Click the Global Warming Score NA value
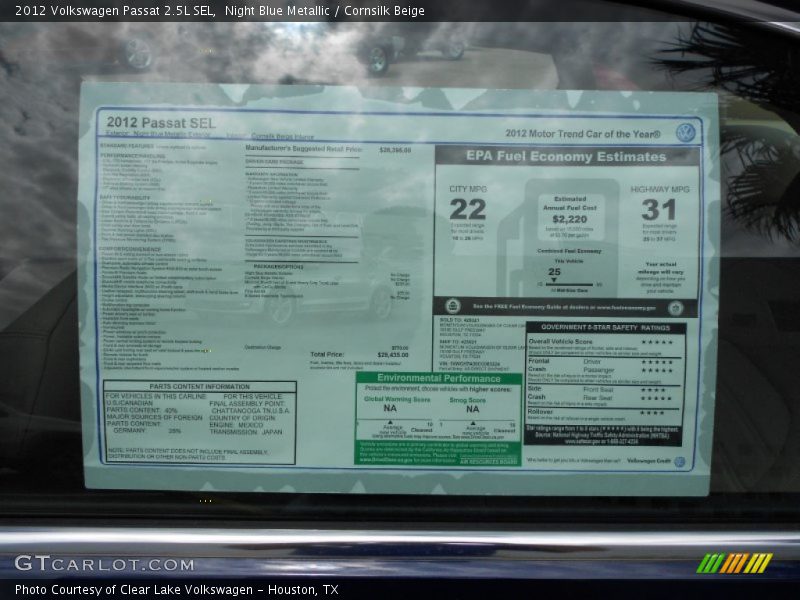This screenshot has height=600, width=800. 390,409
